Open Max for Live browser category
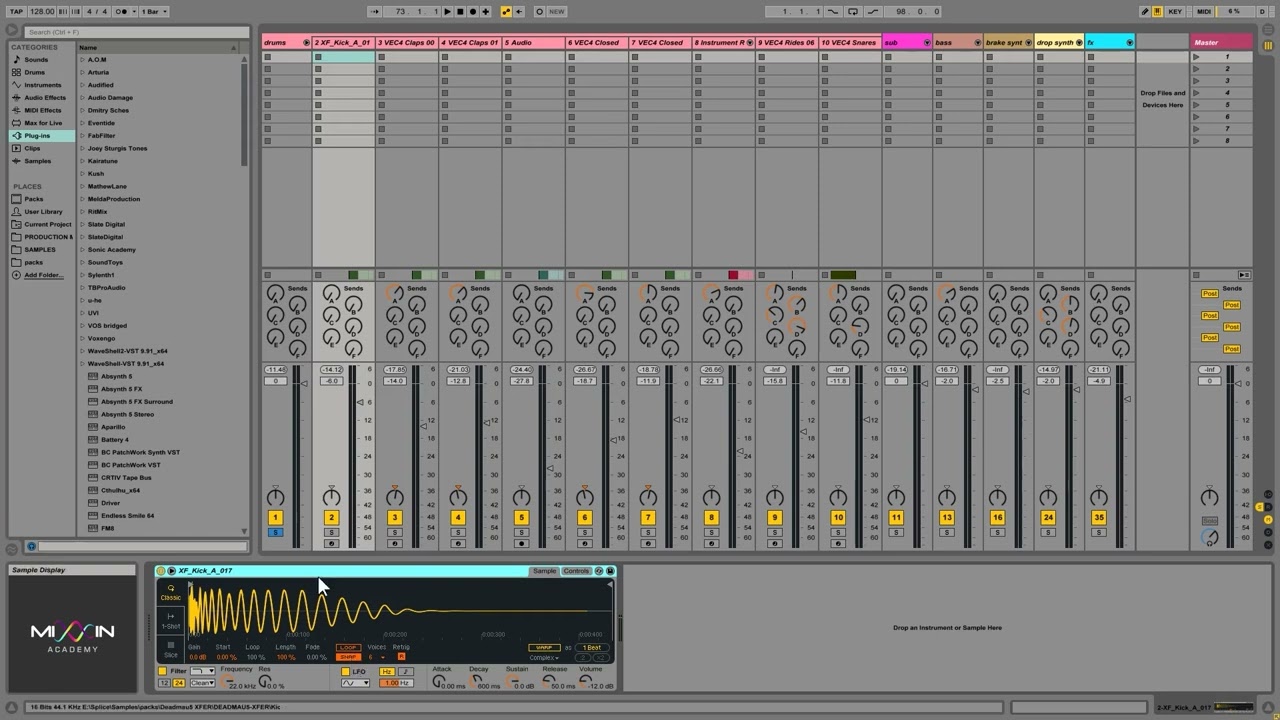 click(43, 123)
